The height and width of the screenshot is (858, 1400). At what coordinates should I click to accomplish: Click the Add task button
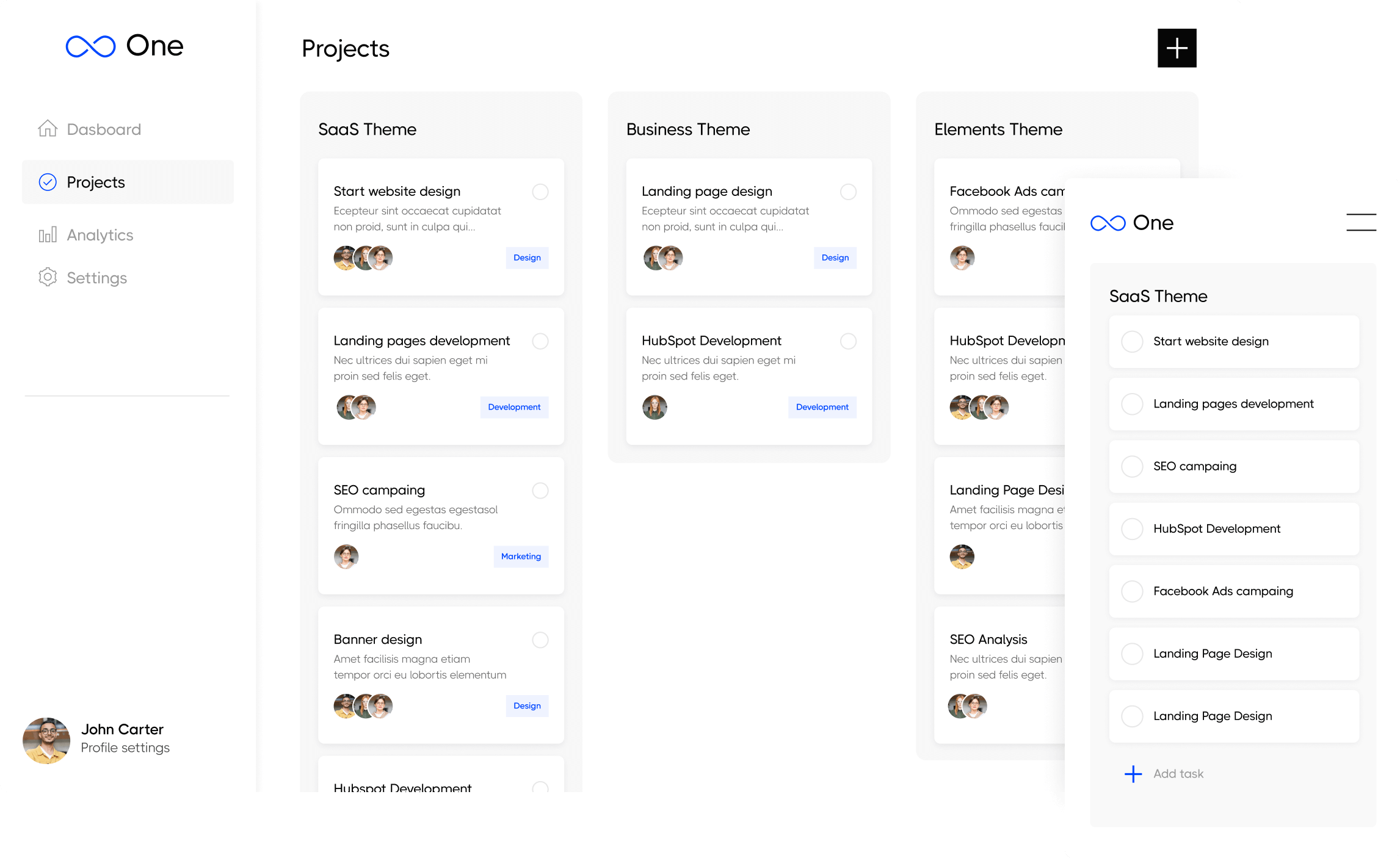coord(1178,774)
